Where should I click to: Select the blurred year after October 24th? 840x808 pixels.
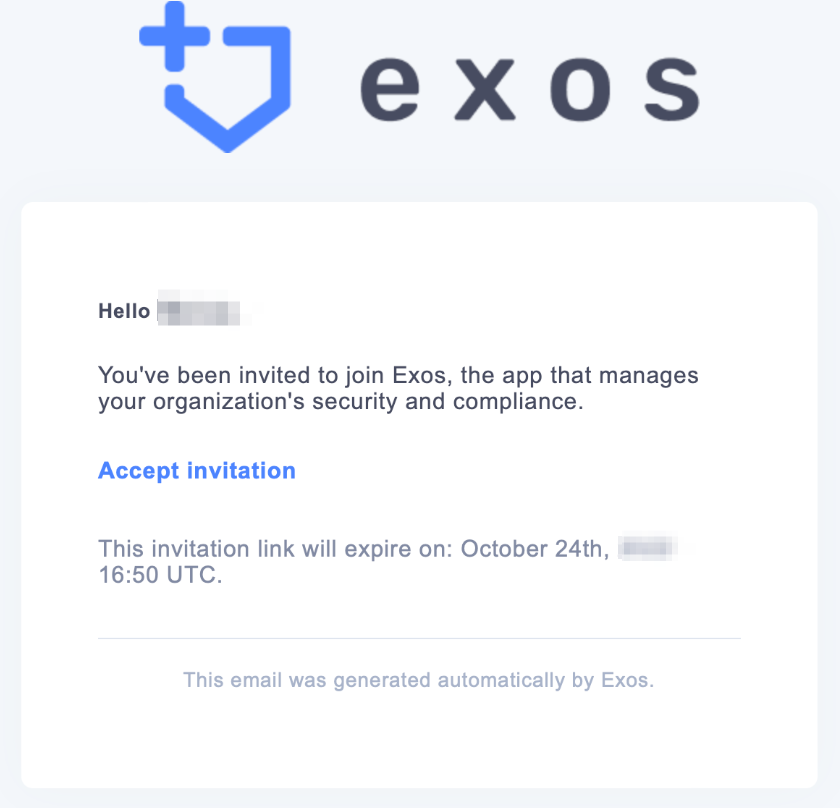click(648, 548)
